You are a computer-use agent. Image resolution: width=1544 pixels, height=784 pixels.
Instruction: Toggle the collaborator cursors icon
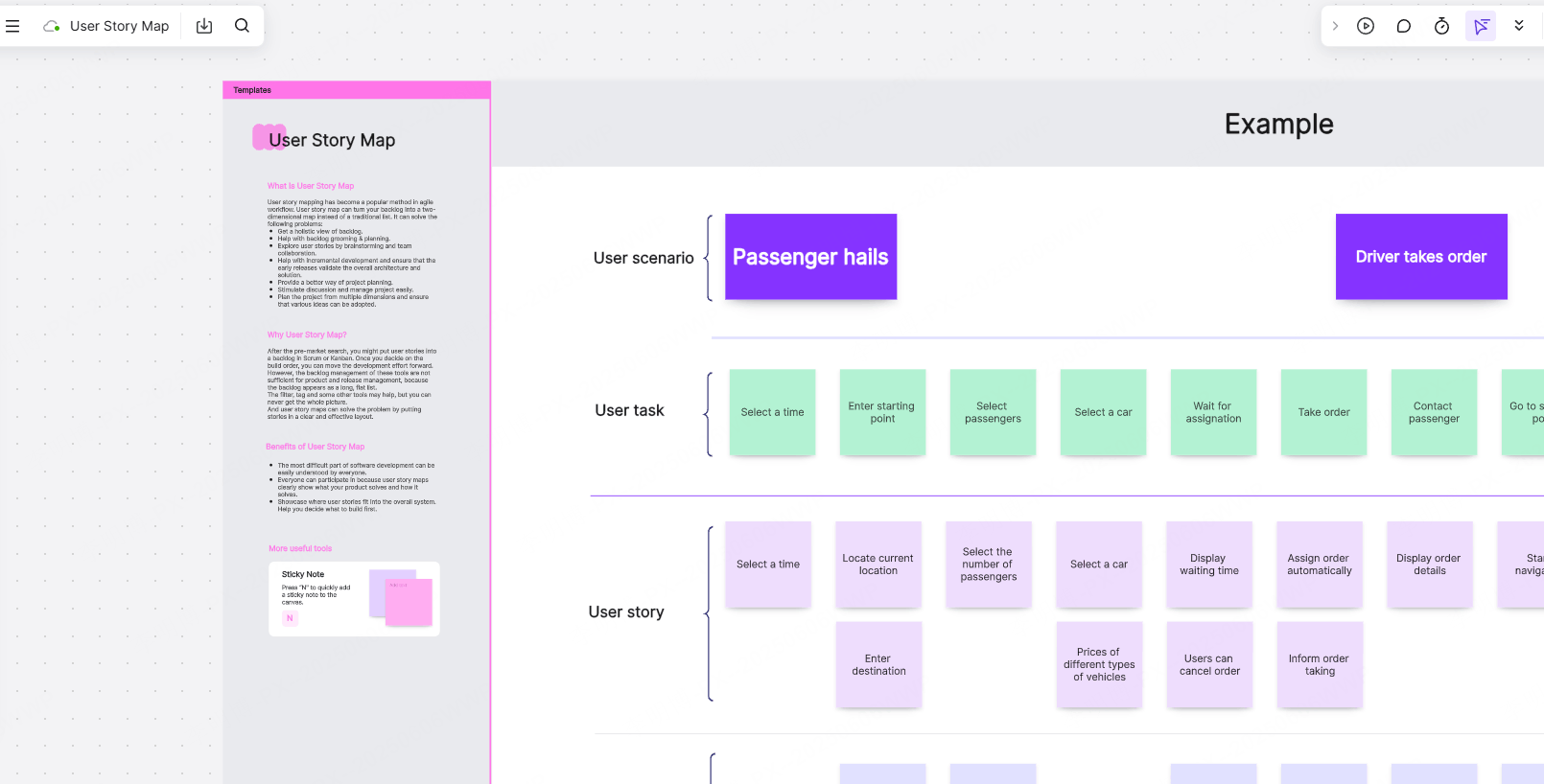pos(1481,26)
